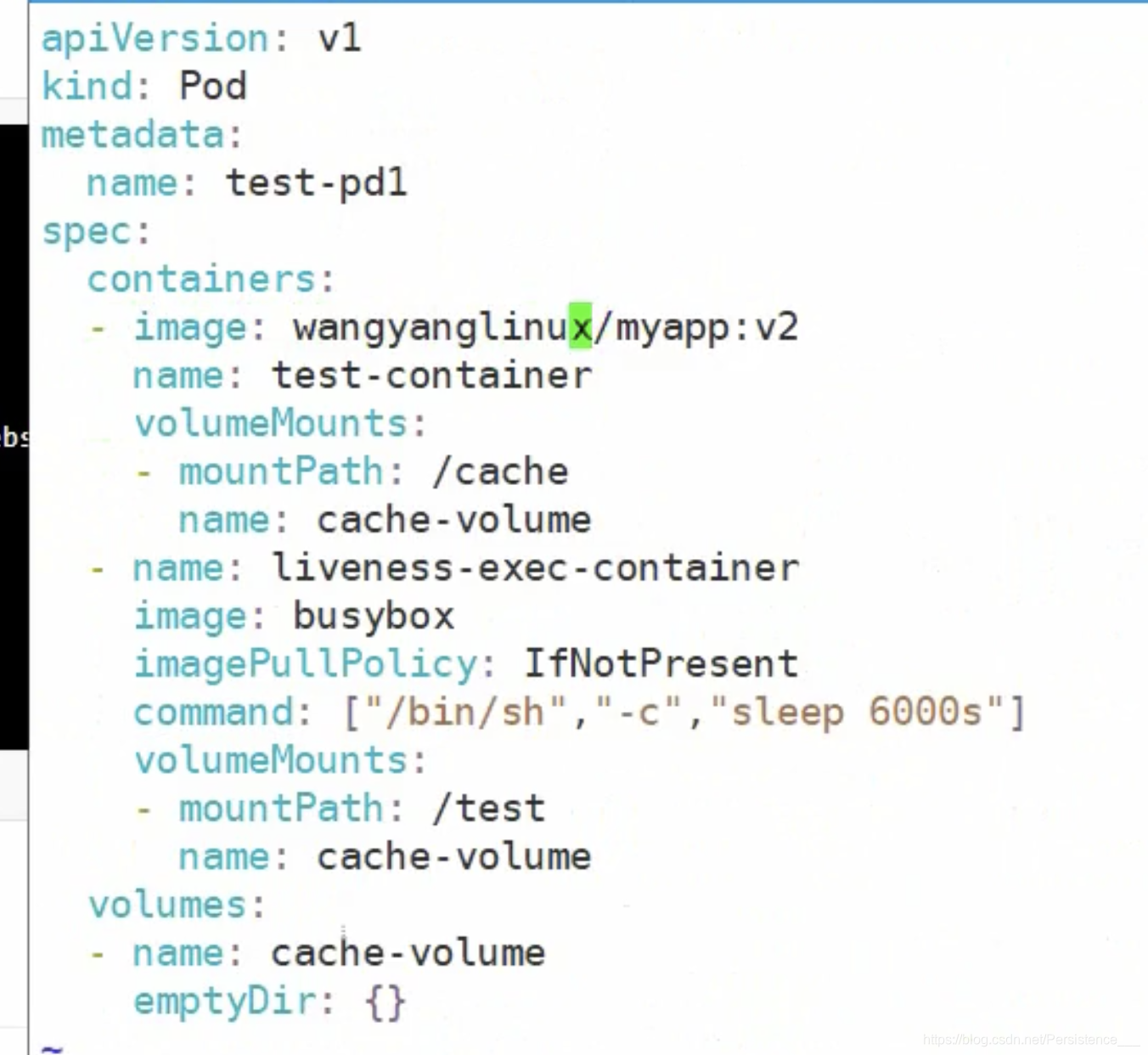Viewport: 1148px width, 1055px height.
Task: Select the pod name 'test-pd1'
Action: (x=317, y=183)
